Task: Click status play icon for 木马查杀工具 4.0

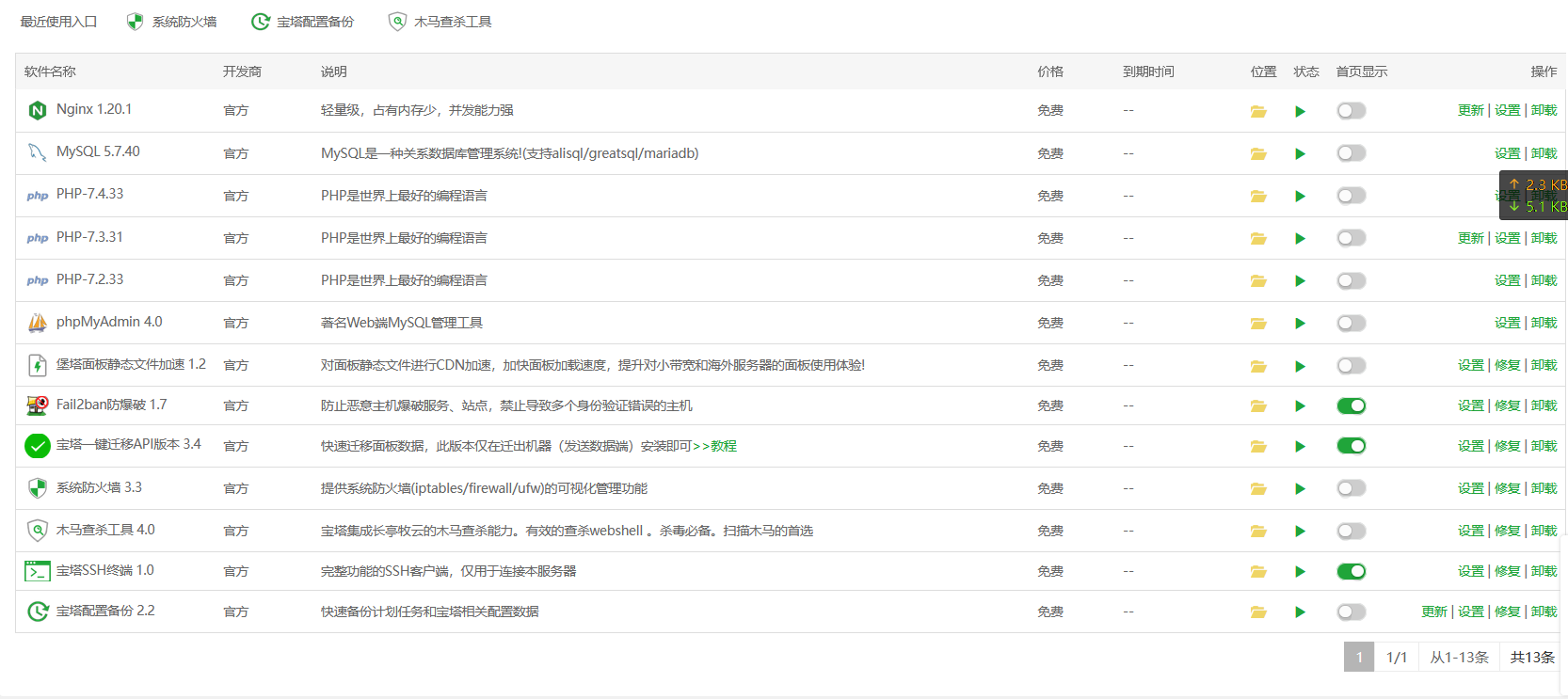Action: coord(1300,531)
